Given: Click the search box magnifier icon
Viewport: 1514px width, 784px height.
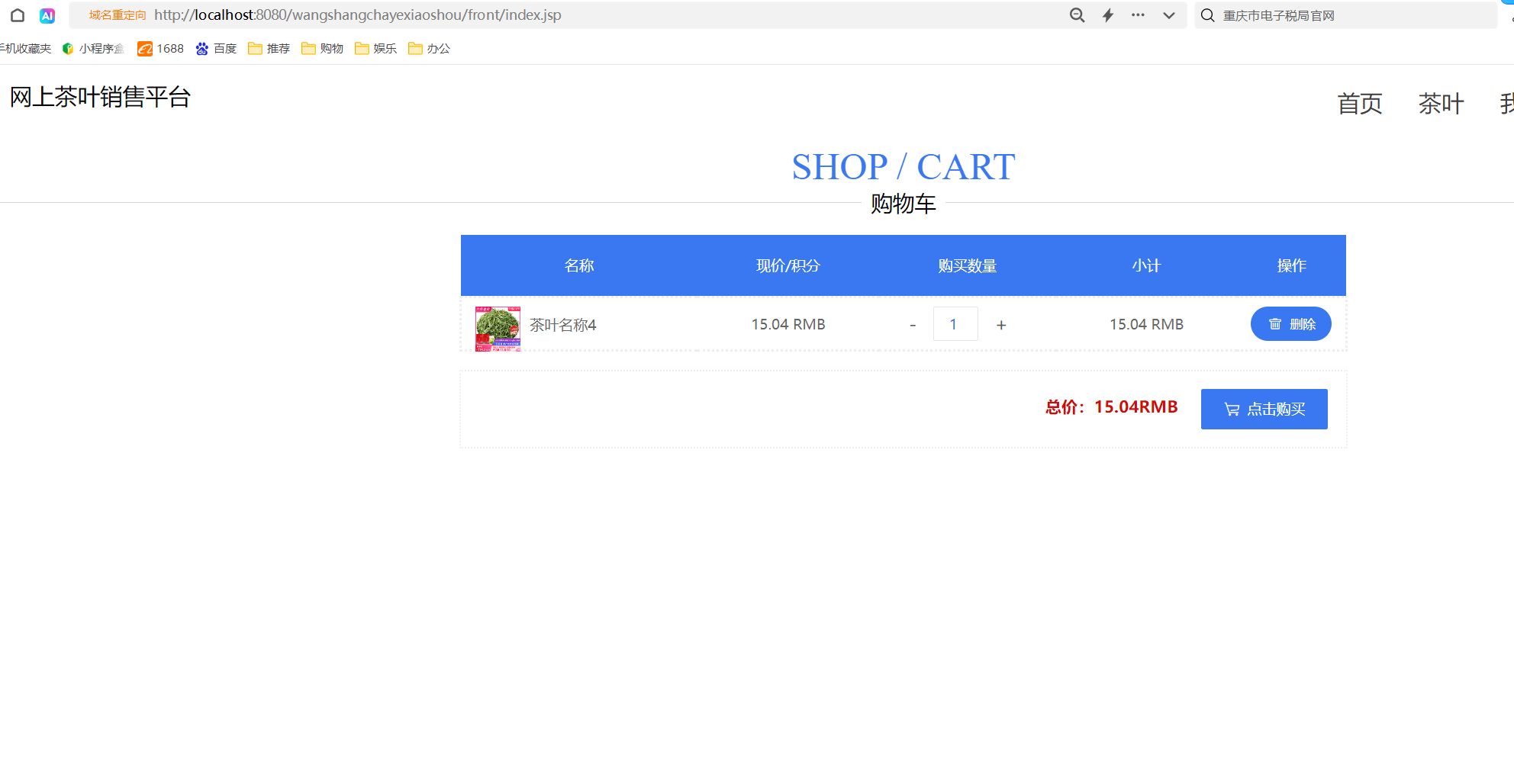Looking at the screenshot, I should pos(1207,15).
